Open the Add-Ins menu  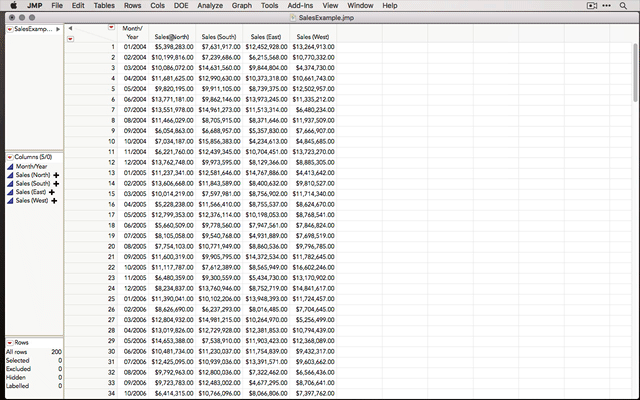[300, 6]
